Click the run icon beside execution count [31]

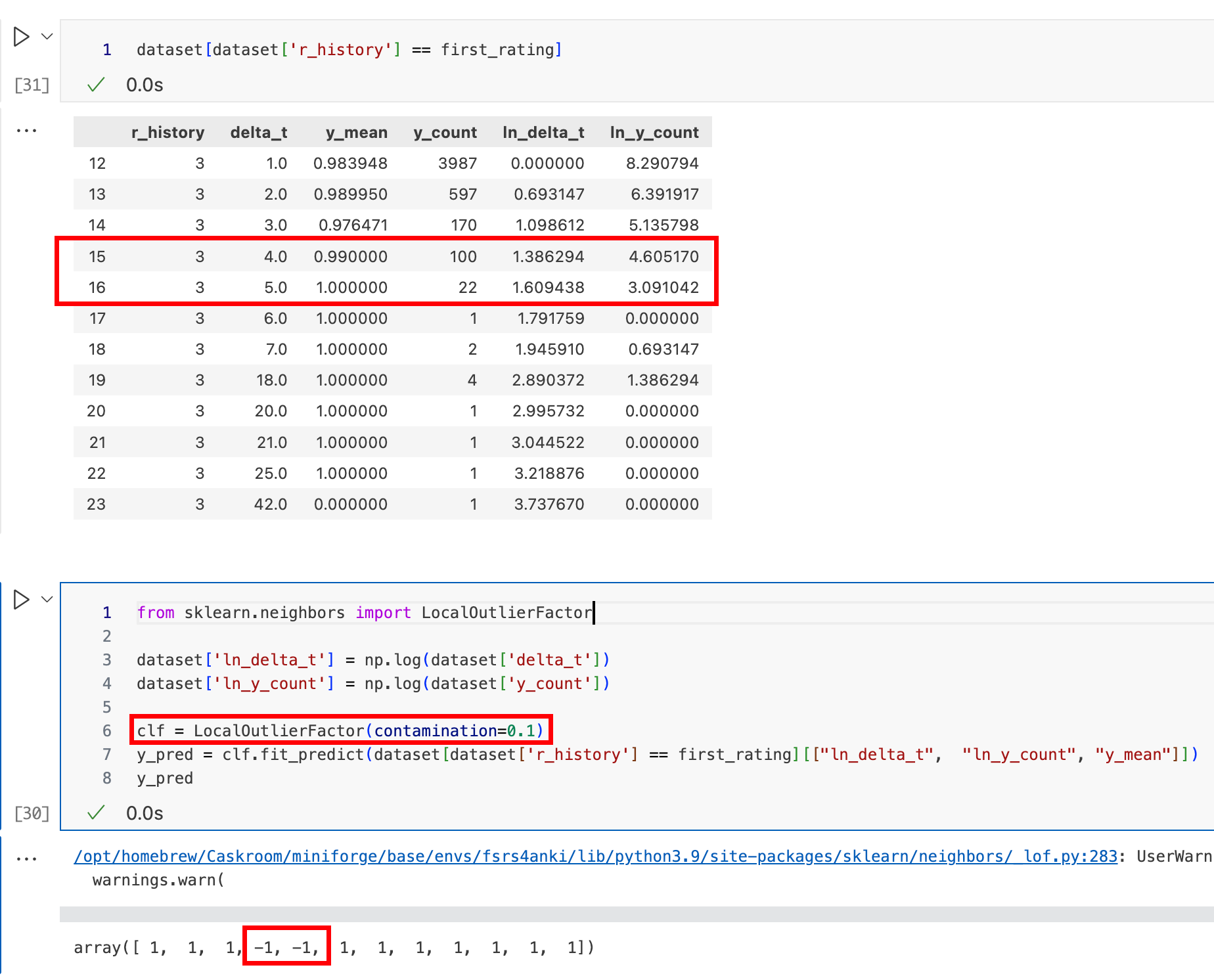point(20,36)
